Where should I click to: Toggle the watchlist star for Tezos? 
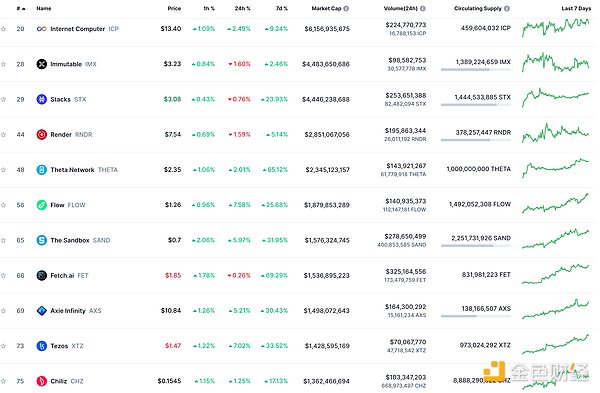pyautogui.click(x=3, y=346)
